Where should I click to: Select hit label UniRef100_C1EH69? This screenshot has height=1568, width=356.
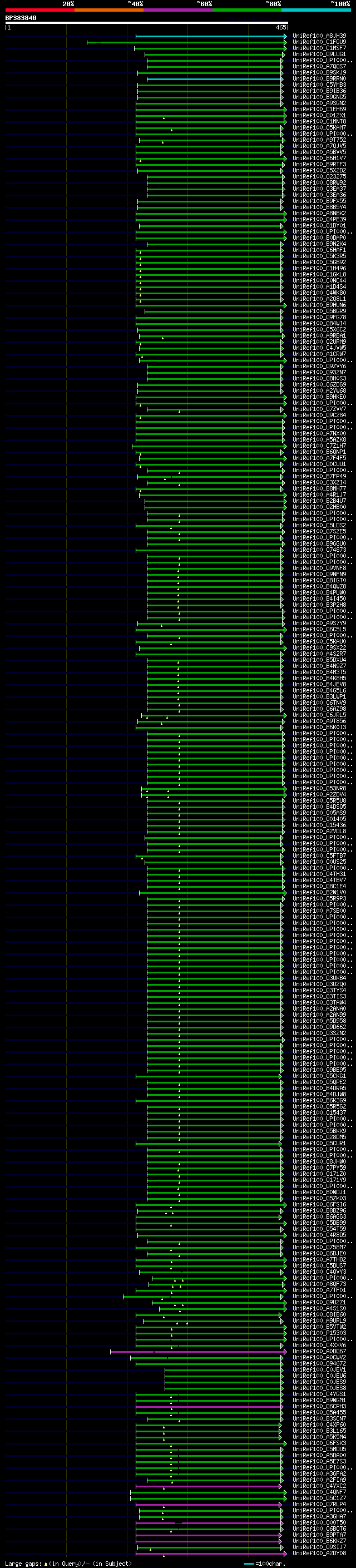tap(319, 110)
